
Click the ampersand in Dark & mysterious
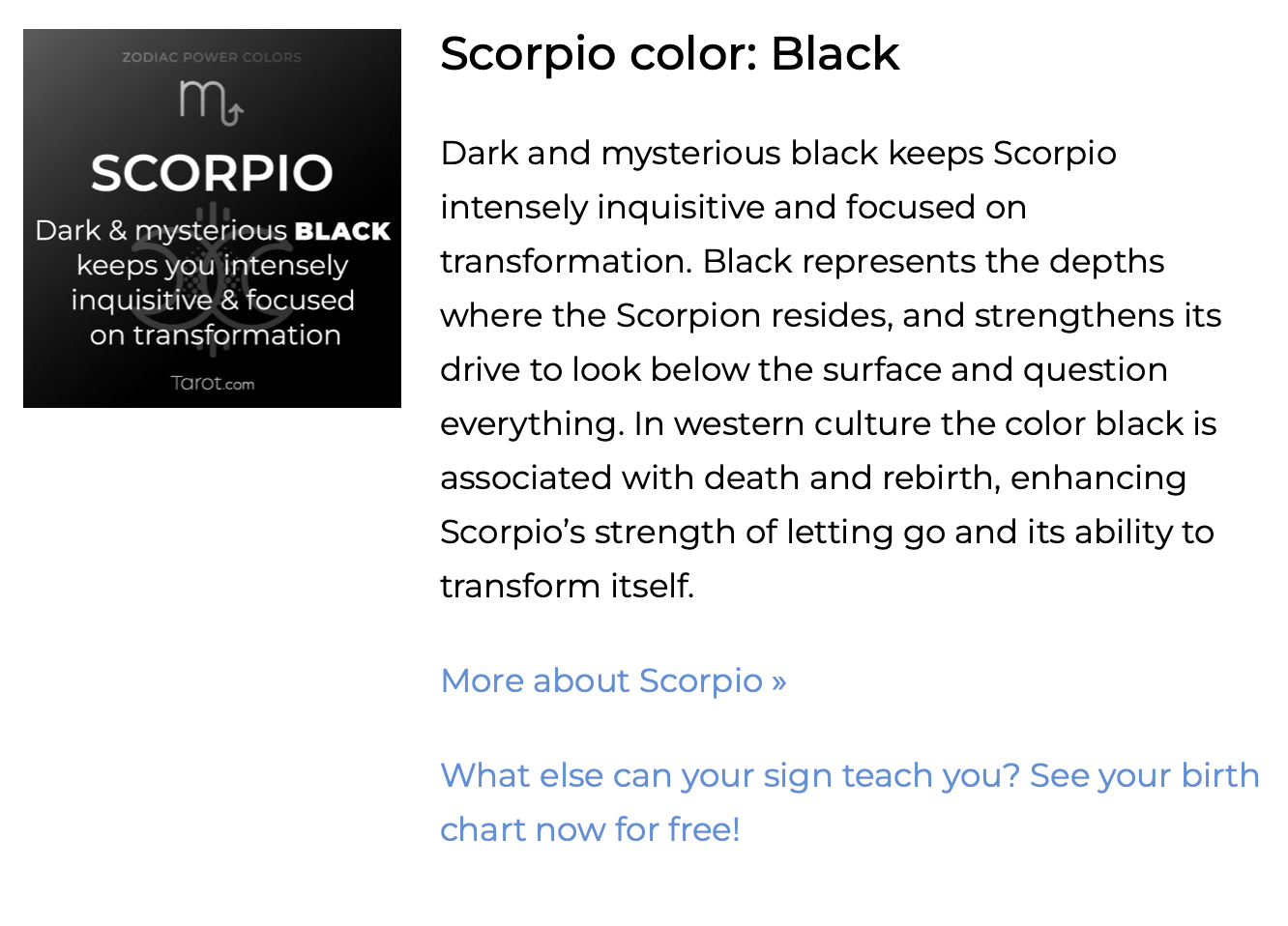117,230
